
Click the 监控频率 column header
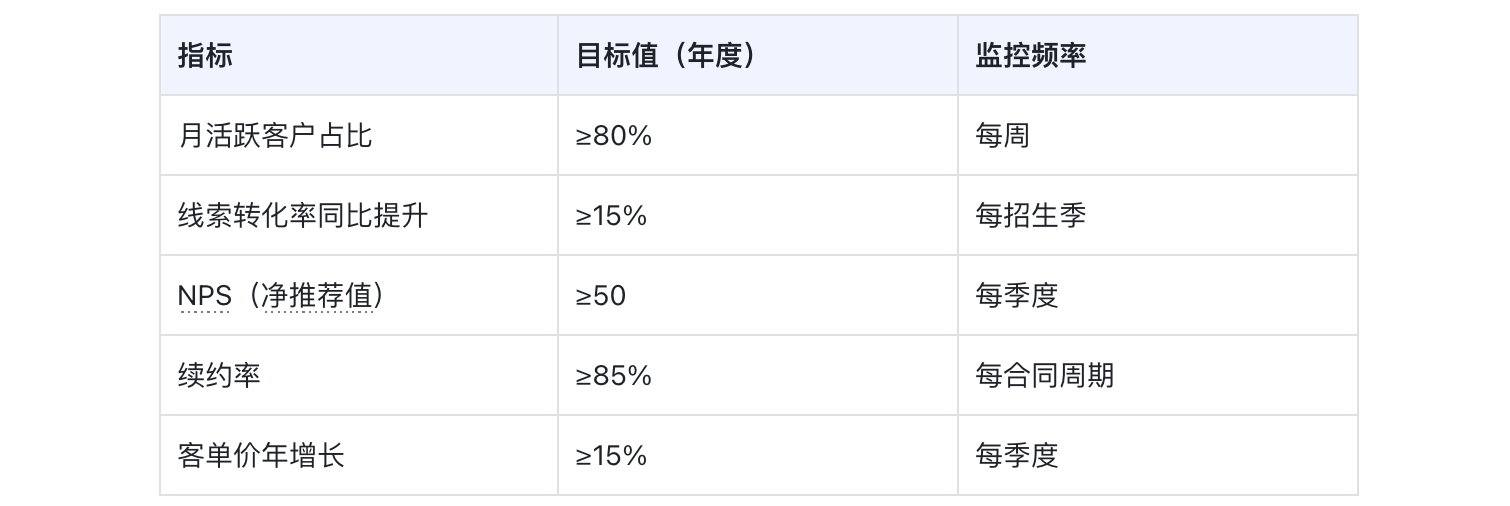[x=1030, y=56]
